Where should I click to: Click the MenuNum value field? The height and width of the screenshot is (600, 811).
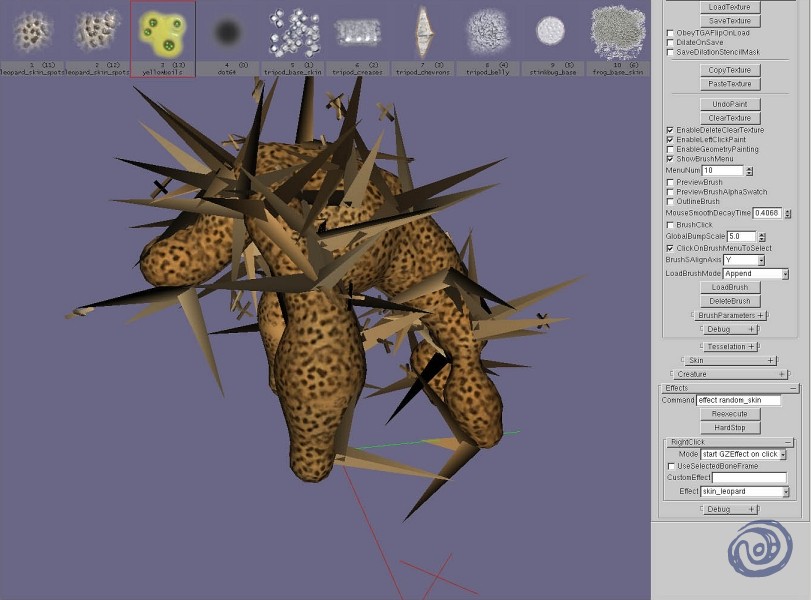point(723,171)
